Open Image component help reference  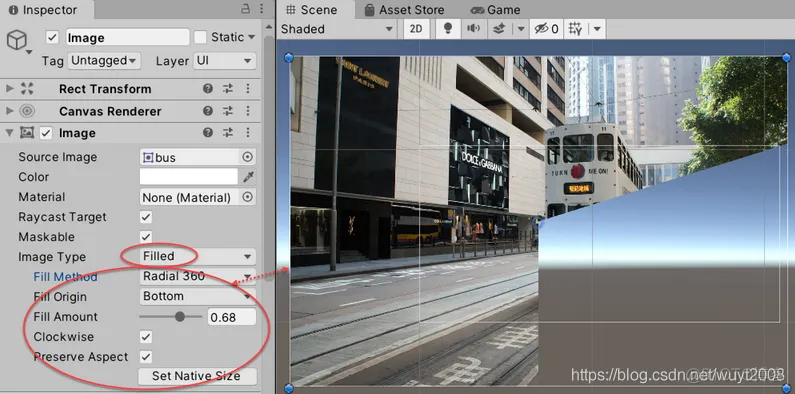click(208, 133)
